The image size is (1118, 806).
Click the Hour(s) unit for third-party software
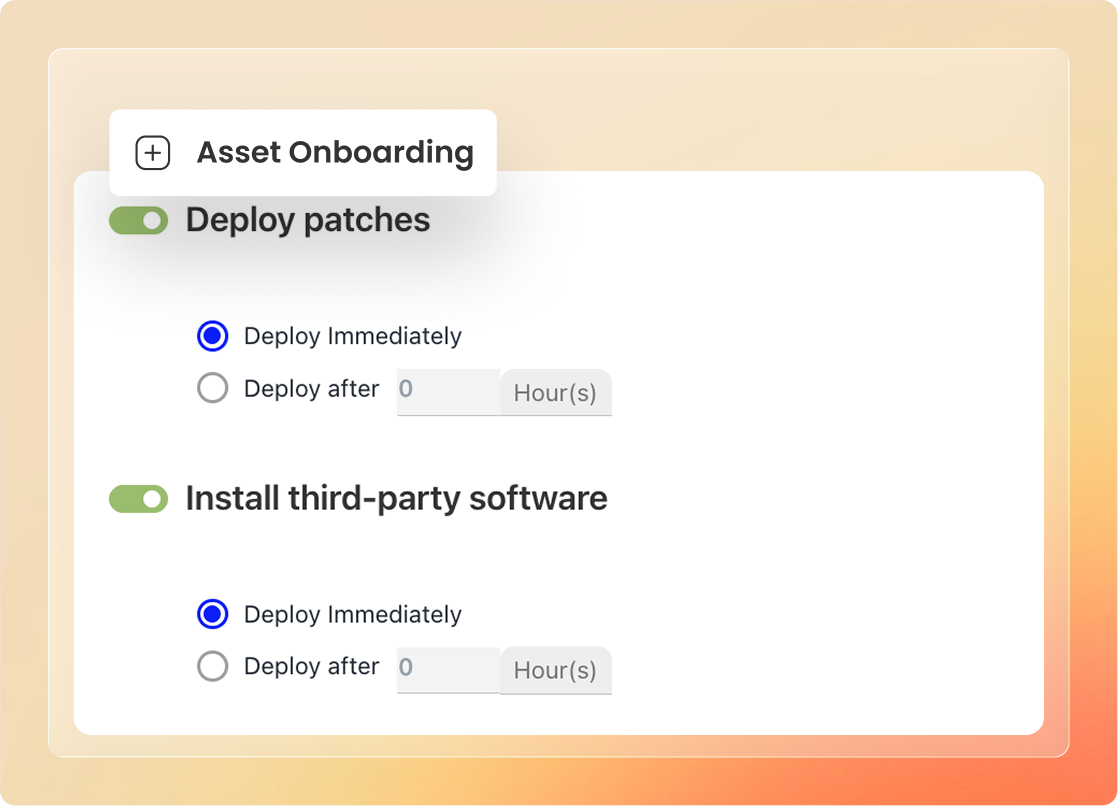pyautogui.click(x=555, y=671)
